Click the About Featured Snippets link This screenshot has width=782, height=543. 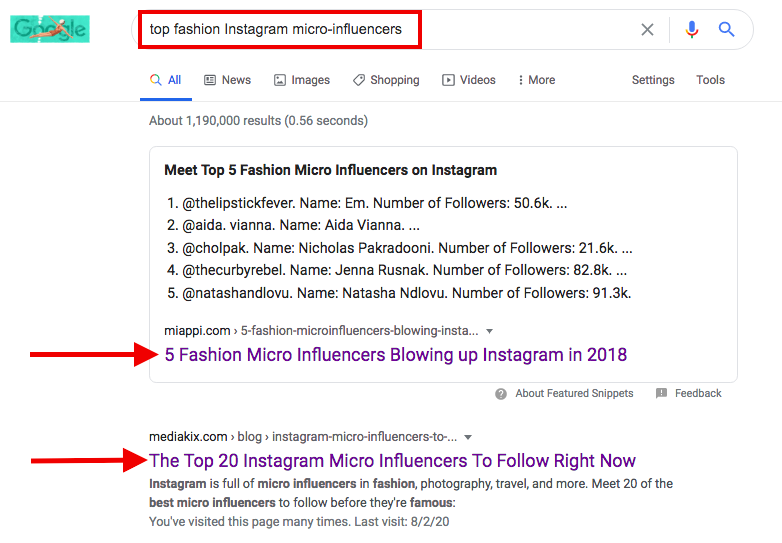click(574, 394)
